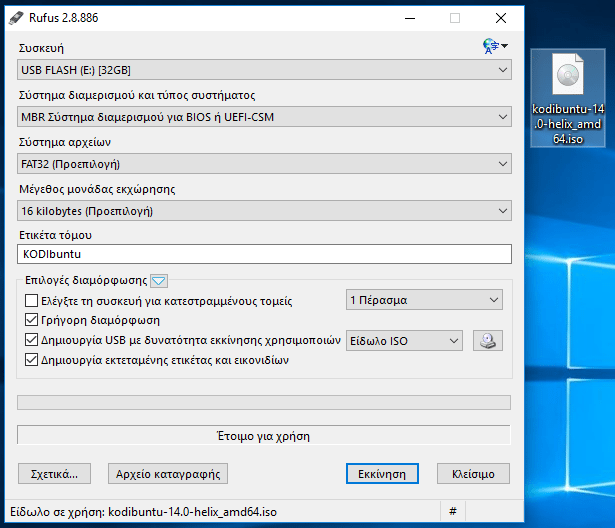Open the FAT32 file system dropdown
615x528 pixels.
coord(264,164)
